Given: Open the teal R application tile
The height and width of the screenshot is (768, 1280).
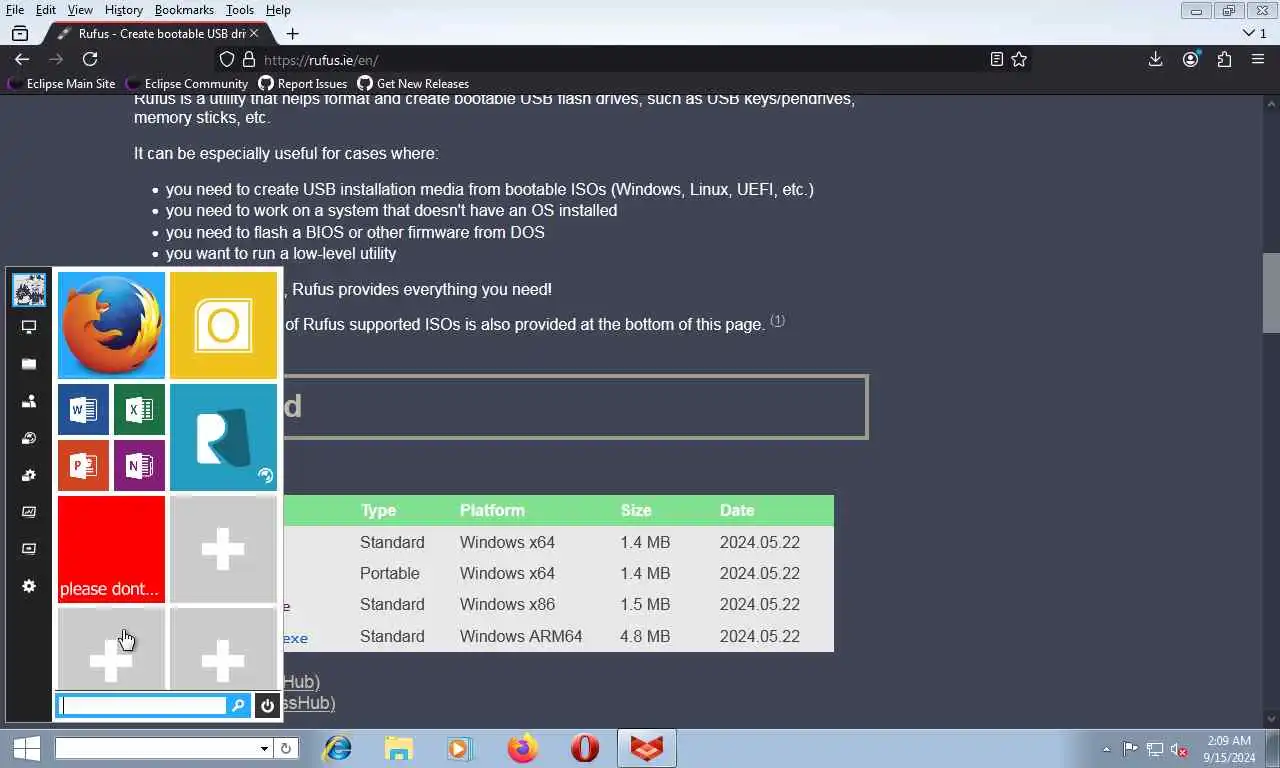Looking at the screenshot, I should (223, 437).
